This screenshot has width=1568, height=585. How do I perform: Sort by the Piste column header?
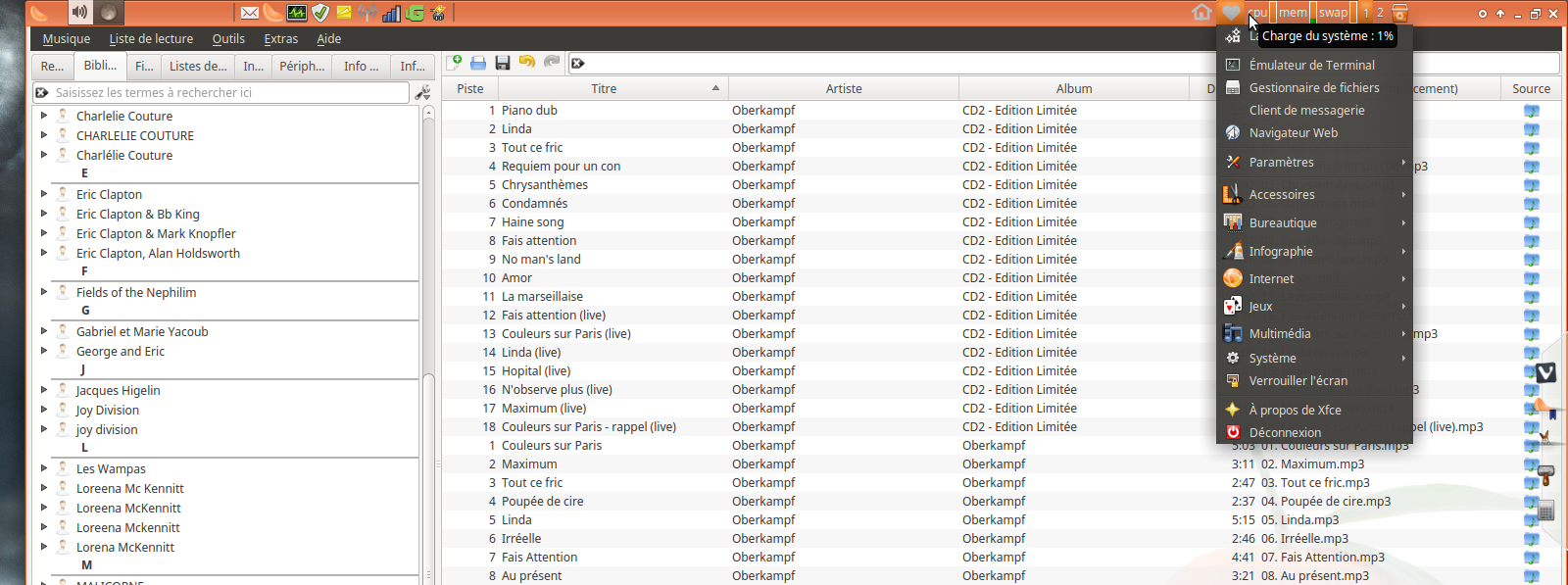(x=470, y=88)
